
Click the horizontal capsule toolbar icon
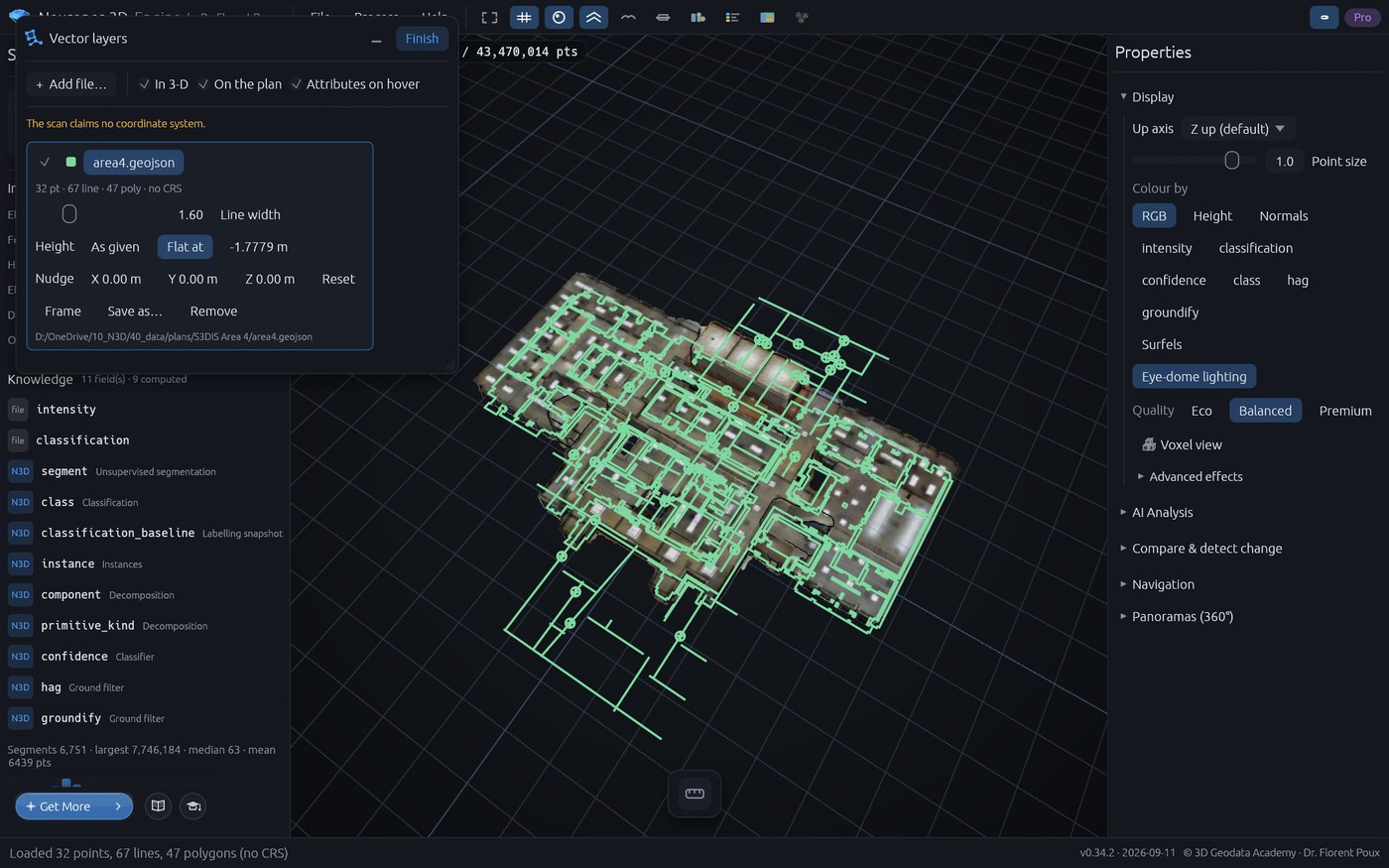click(663, 17)
